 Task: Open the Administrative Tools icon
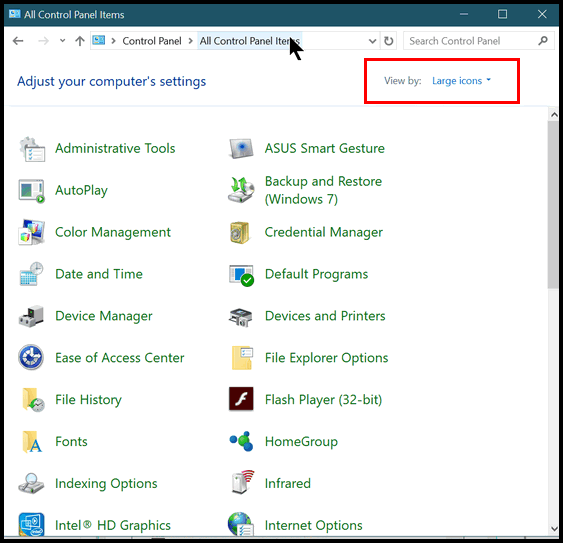click(x=32, y=149)
